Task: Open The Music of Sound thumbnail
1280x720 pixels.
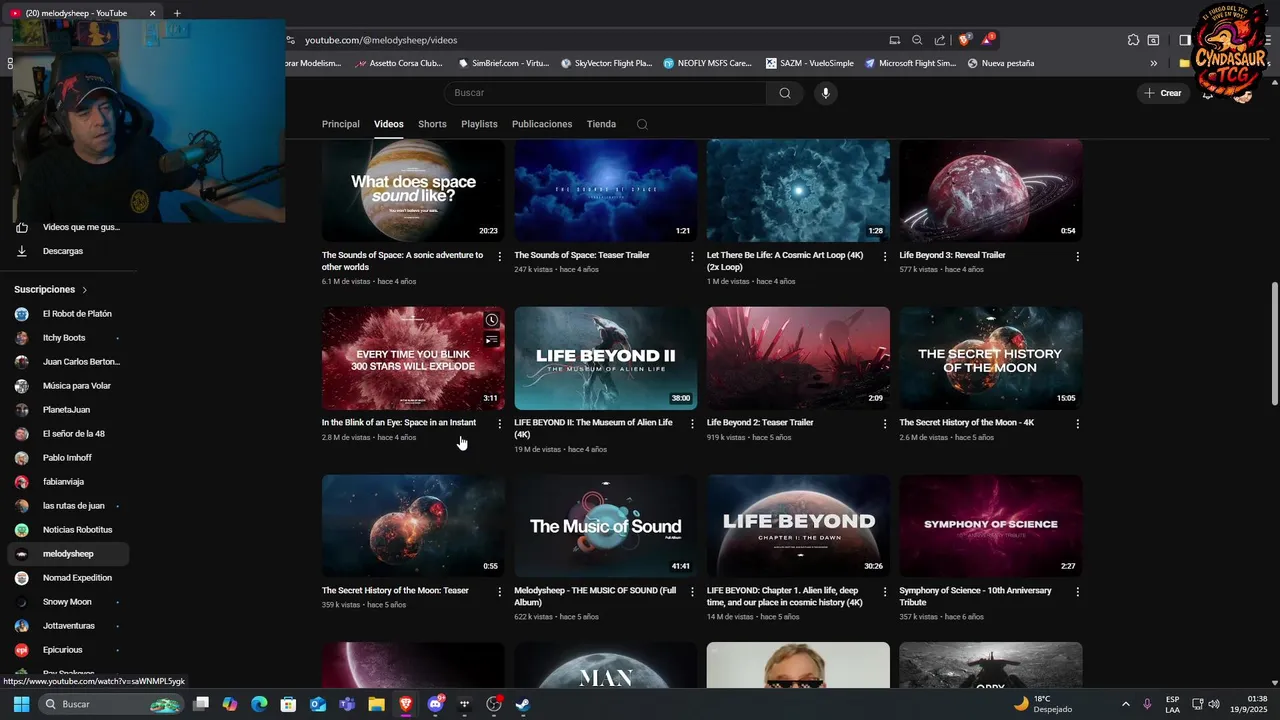Action: click(606, 526)
